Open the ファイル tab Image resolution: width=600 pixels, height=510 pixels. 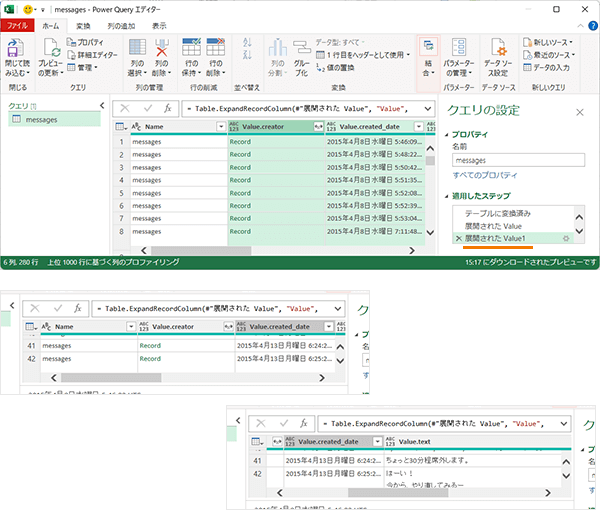(x=18, y=26)
